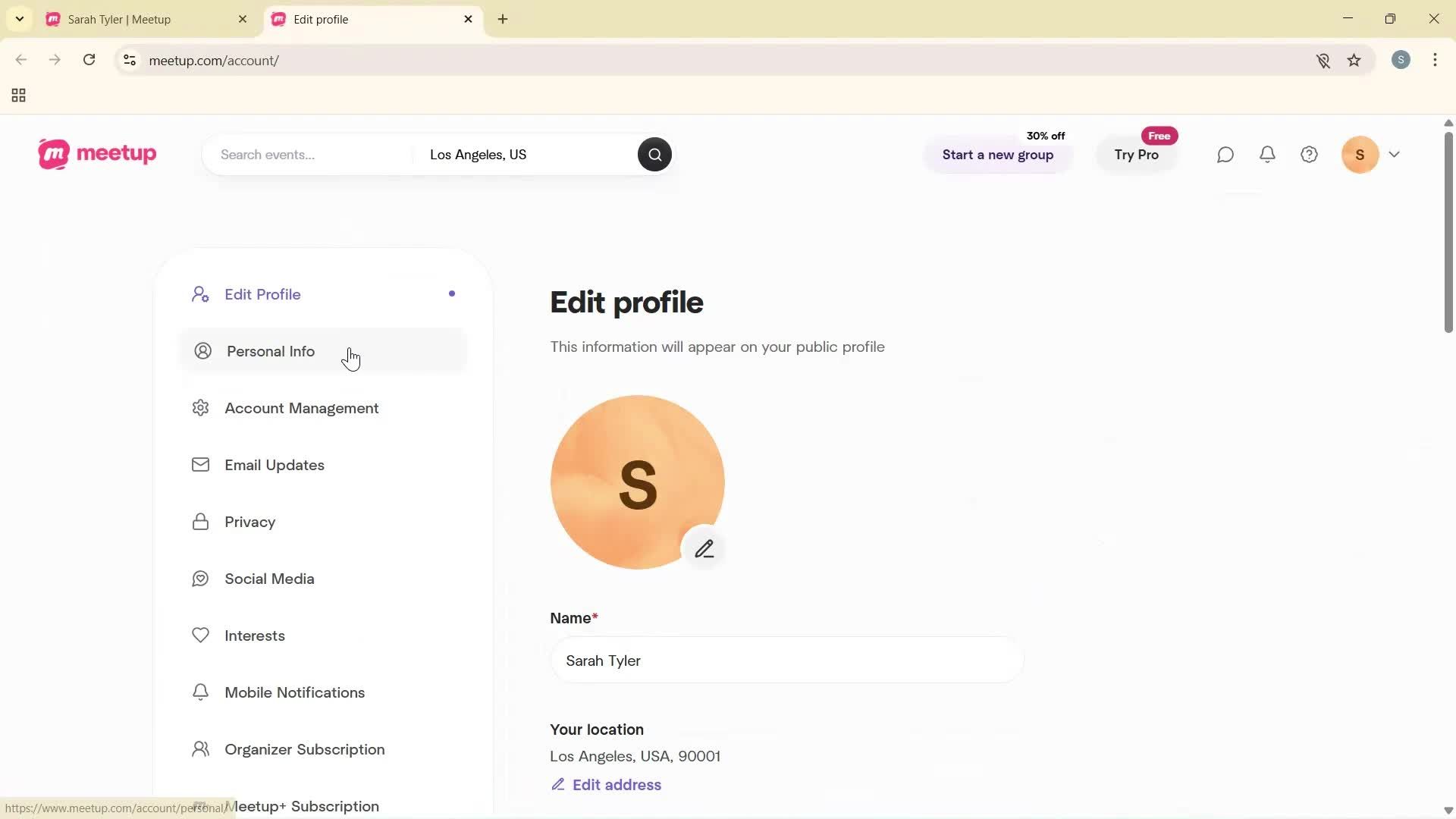Click the Email Updates envelope icon
The height and width of the screenshot is (819, 1456).
pyautogui.click(x=200, y=465)
